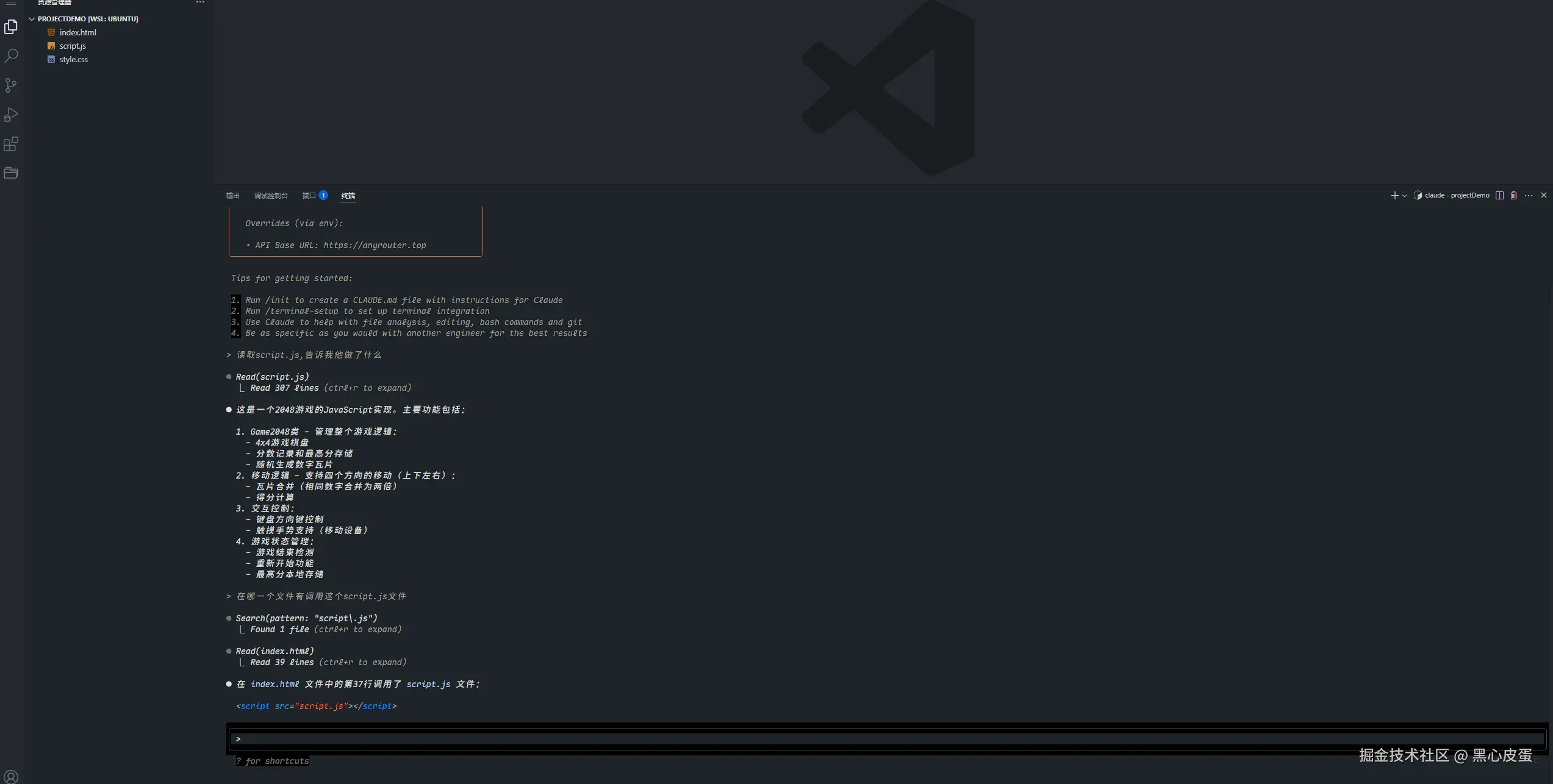Viewport: 1553px width, 784px height.
Task: Open style.css in the explorer
Action: point(74,59)
